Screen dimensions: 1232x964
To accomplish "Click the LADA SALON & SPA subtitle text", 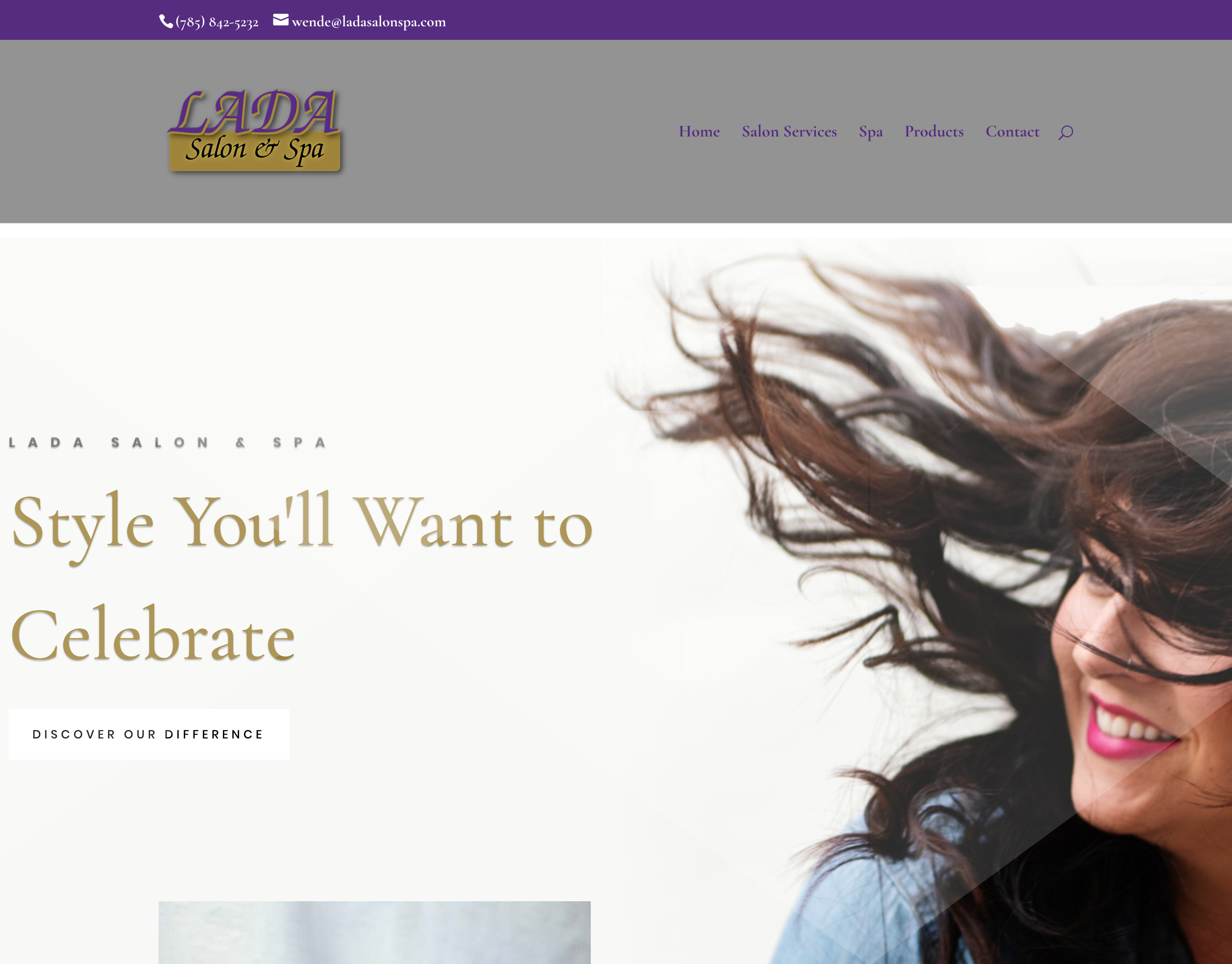I will [167, 443].
